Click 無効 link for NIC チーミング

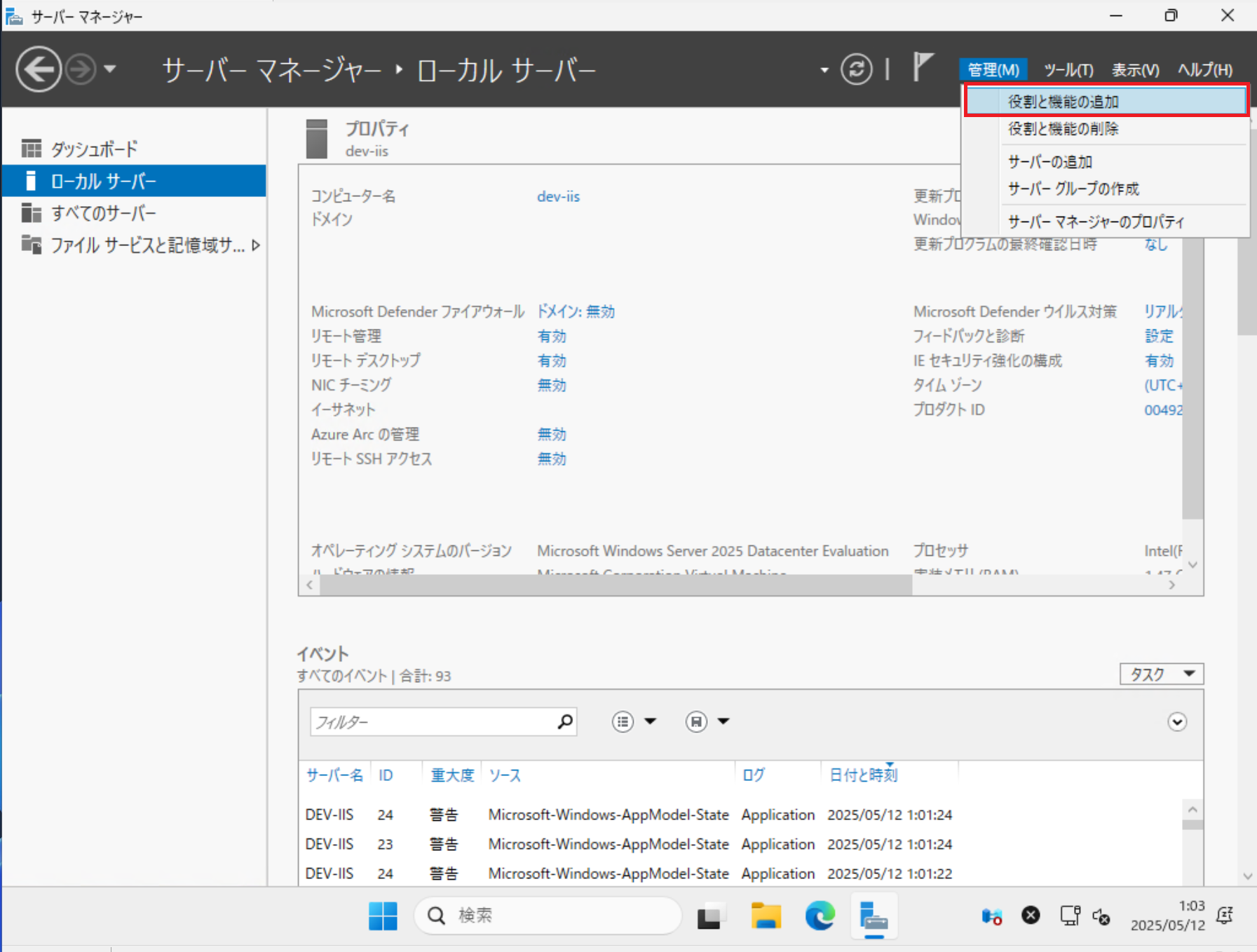pyautogui.click(x=552, y=385)
